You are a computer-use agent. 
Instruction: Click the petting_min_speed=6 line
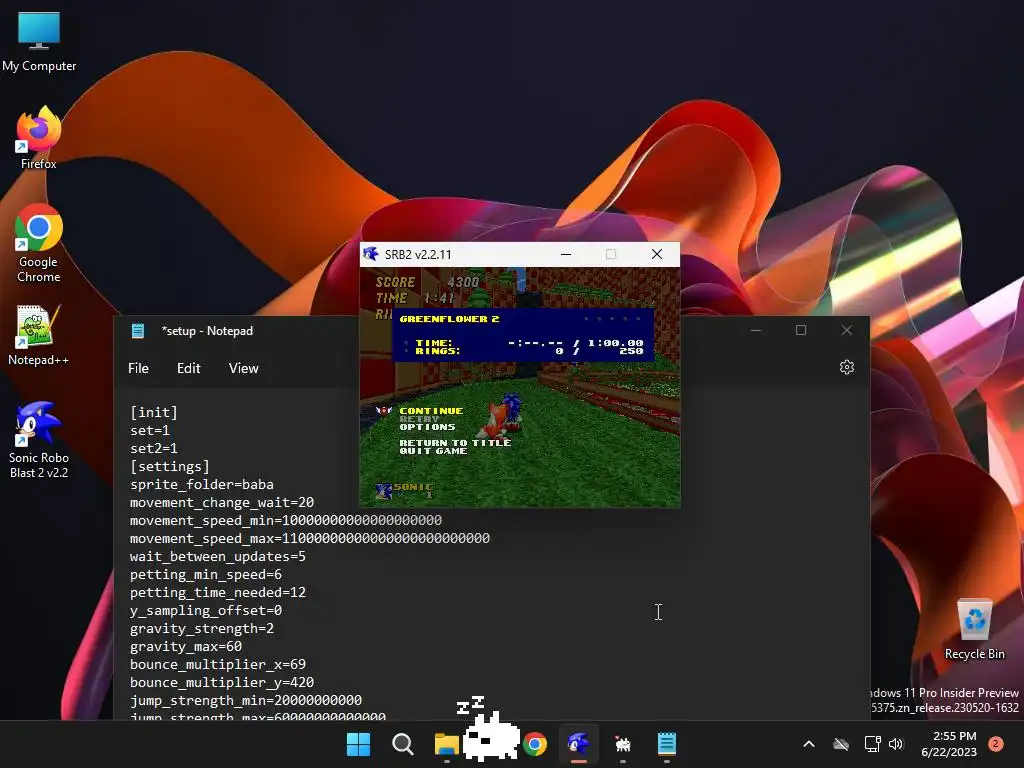point(206,574)
